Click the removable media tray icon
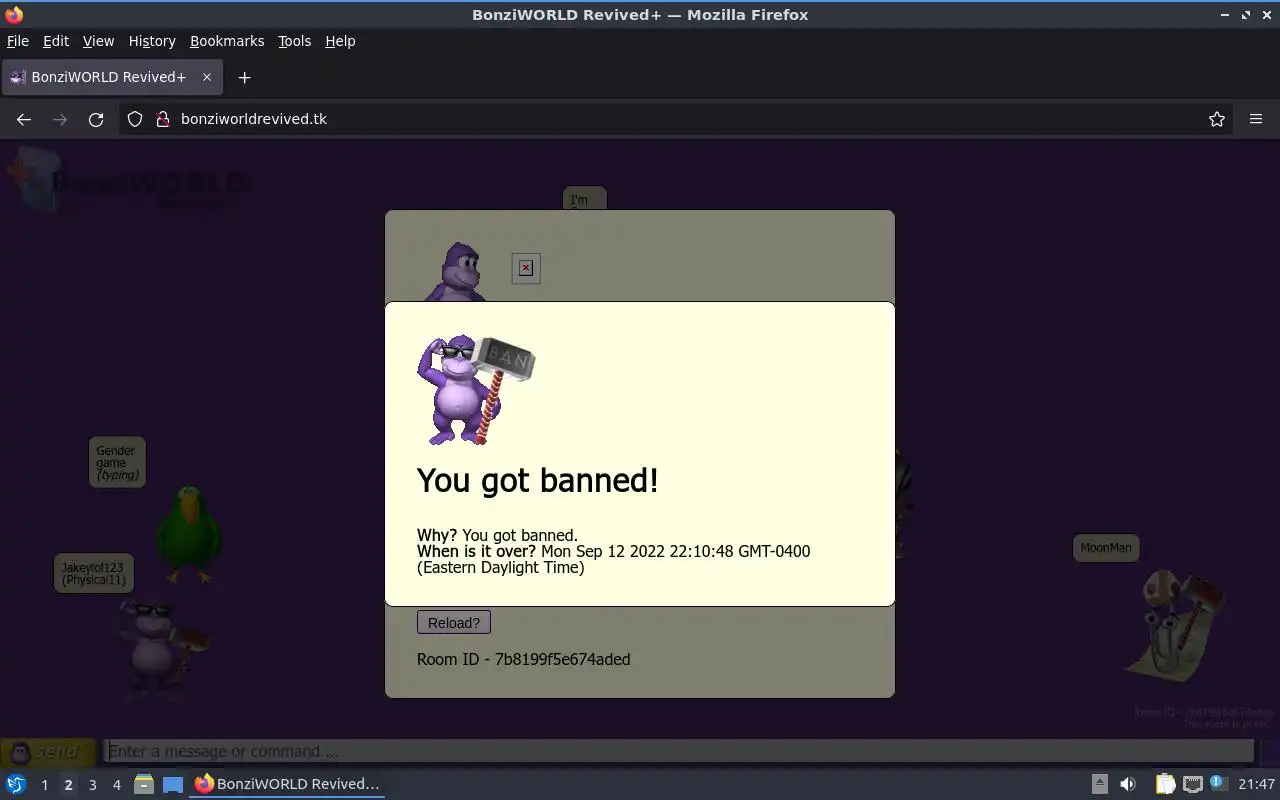Screen dimensions: 1280x800 [x=1099, y=784]
